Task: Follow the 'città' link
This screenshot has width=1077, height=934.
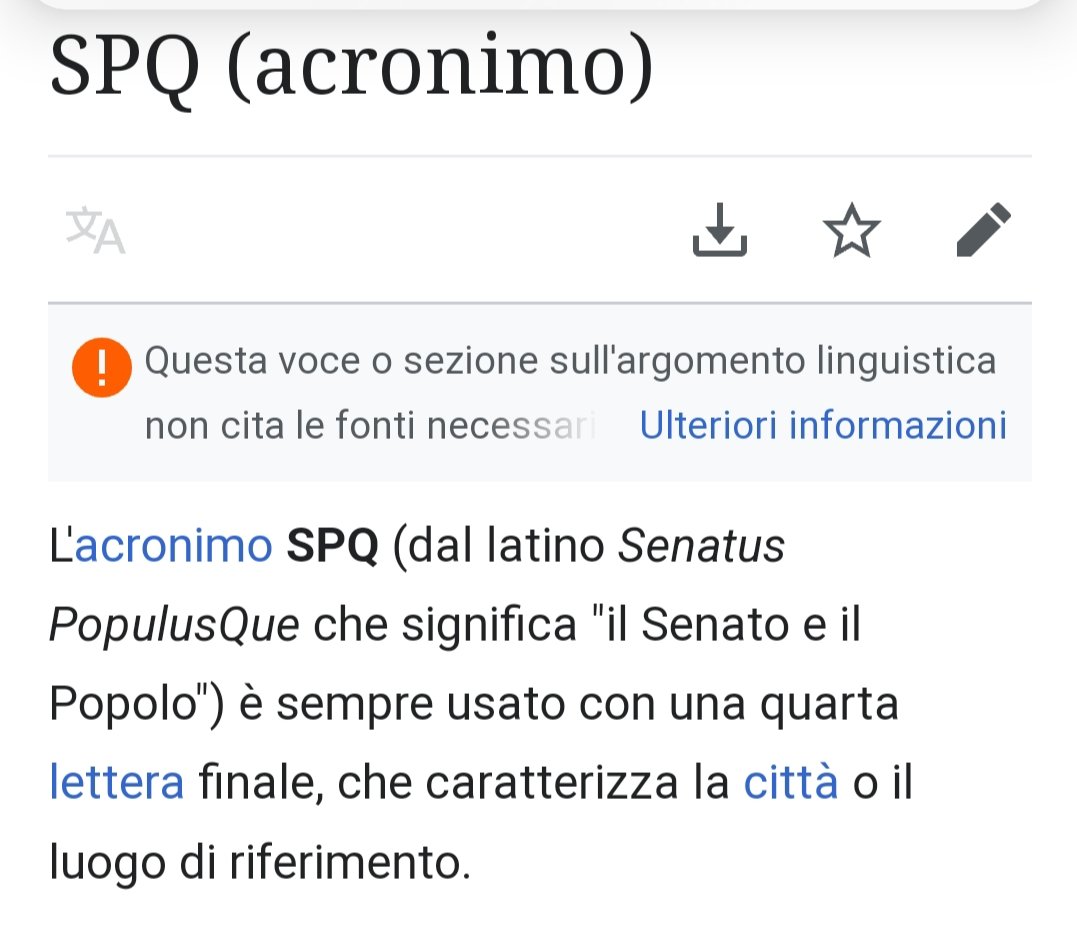Action: [791, 782]
